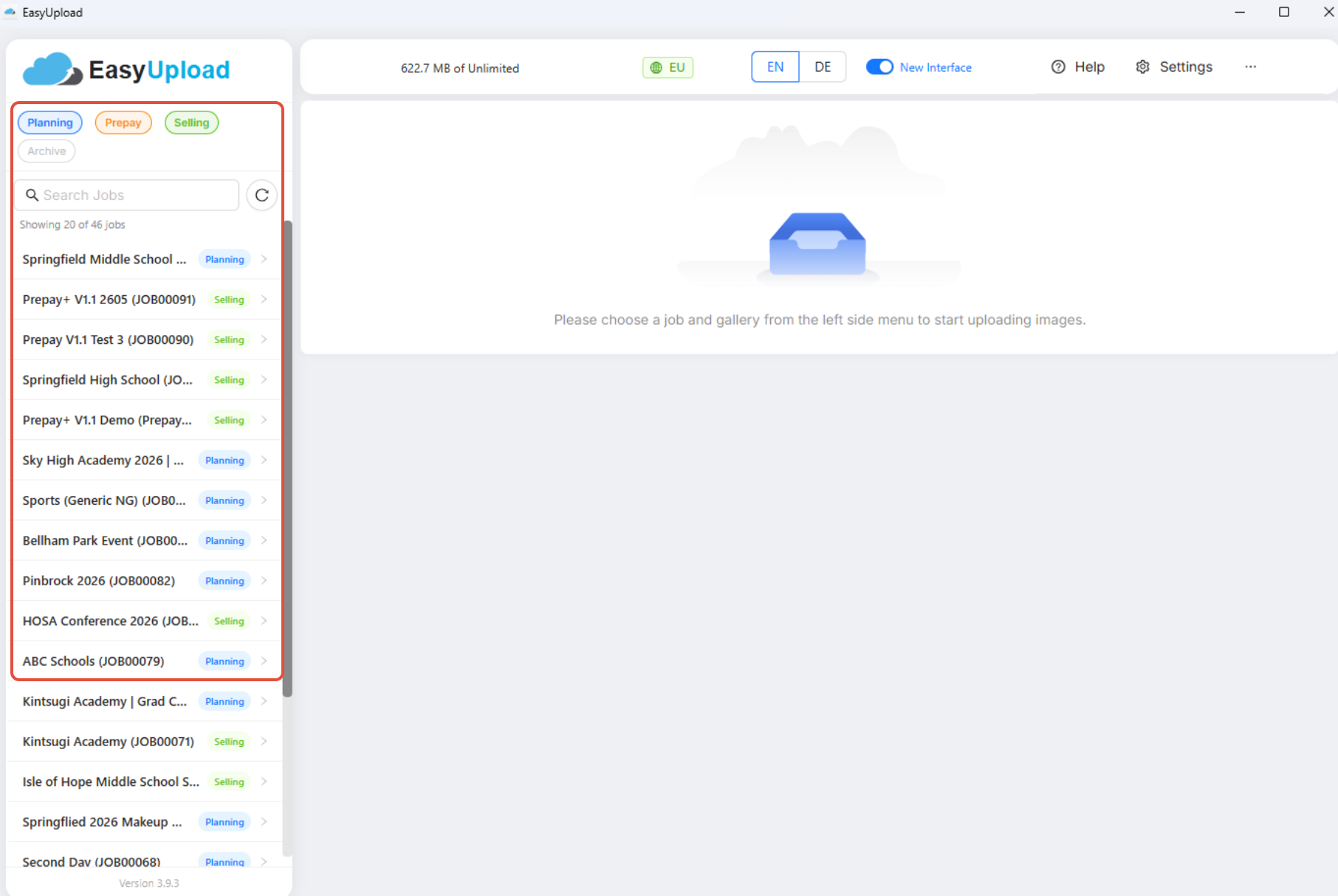
Task: Expand the Sky High Academy 2026 chevron
Action: [264, 460]
